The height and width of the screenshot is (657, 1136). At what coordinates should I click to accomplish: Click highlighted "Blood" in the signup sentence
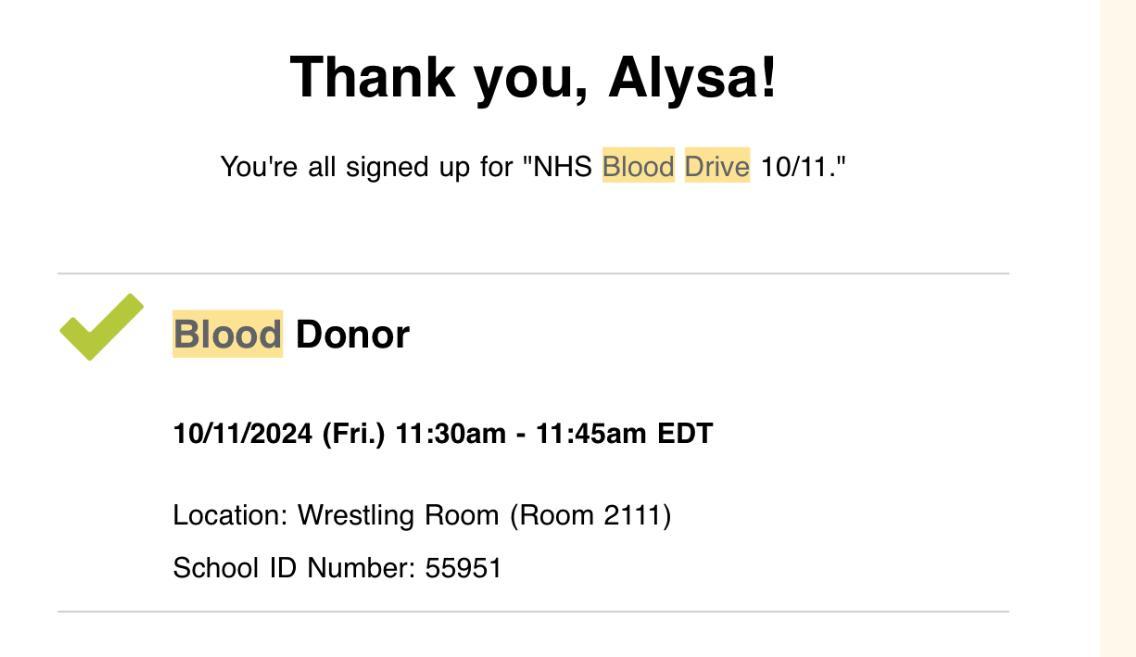[638, 166]
